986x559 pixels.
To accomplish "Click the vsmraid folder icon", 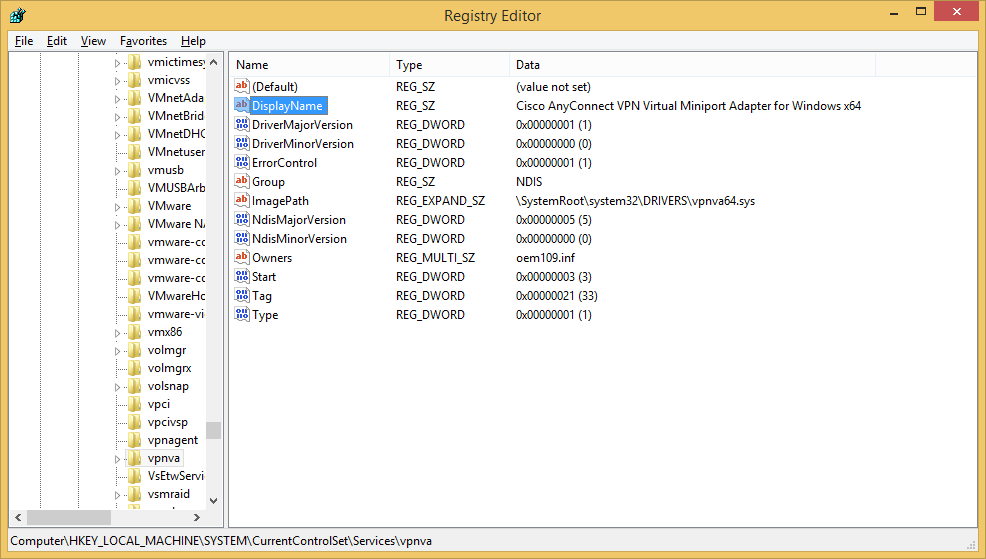I will coord(134,494).
